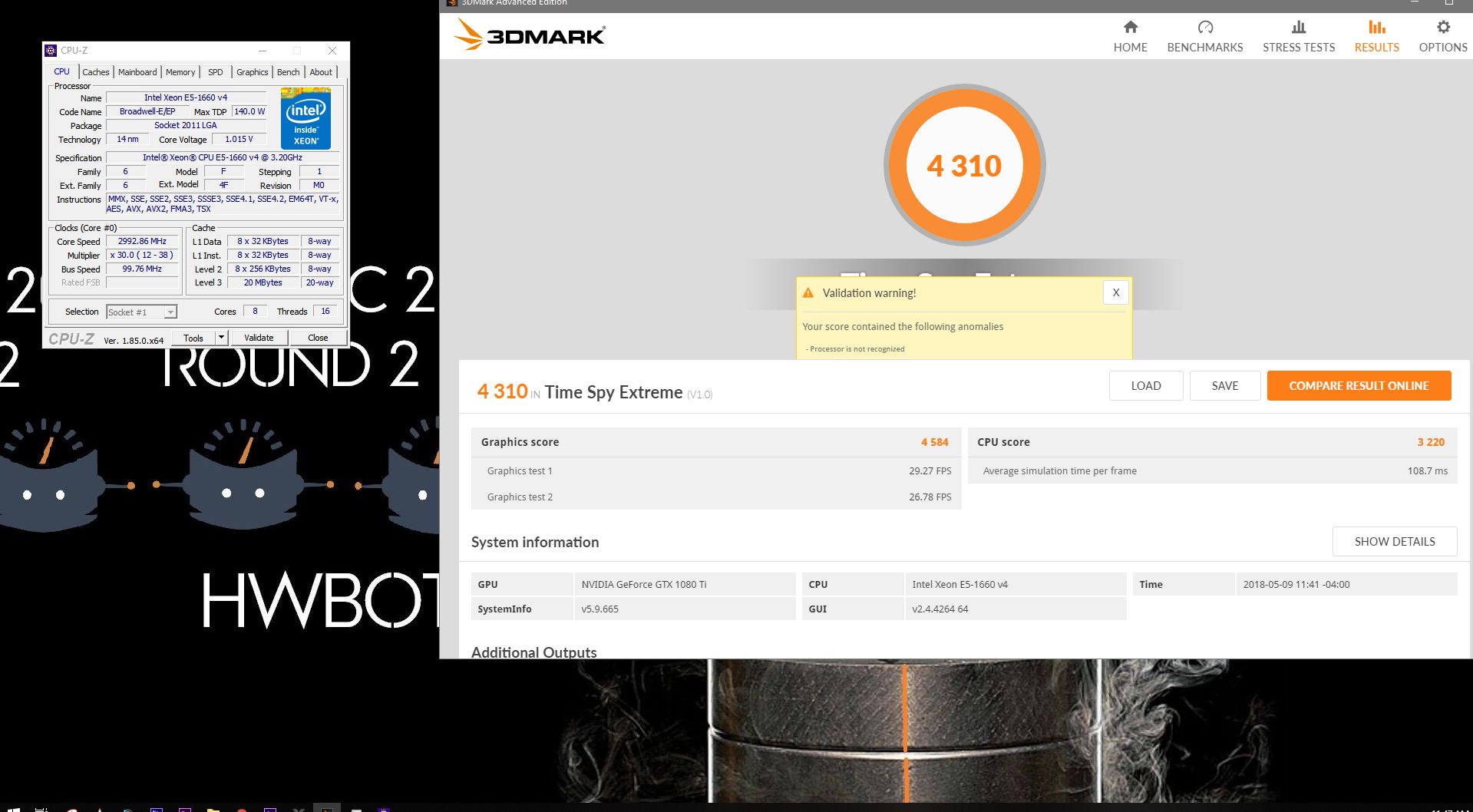Click the 4 310 score circle
Viewport: 1473px width, 812px height.
coord(964,165)
